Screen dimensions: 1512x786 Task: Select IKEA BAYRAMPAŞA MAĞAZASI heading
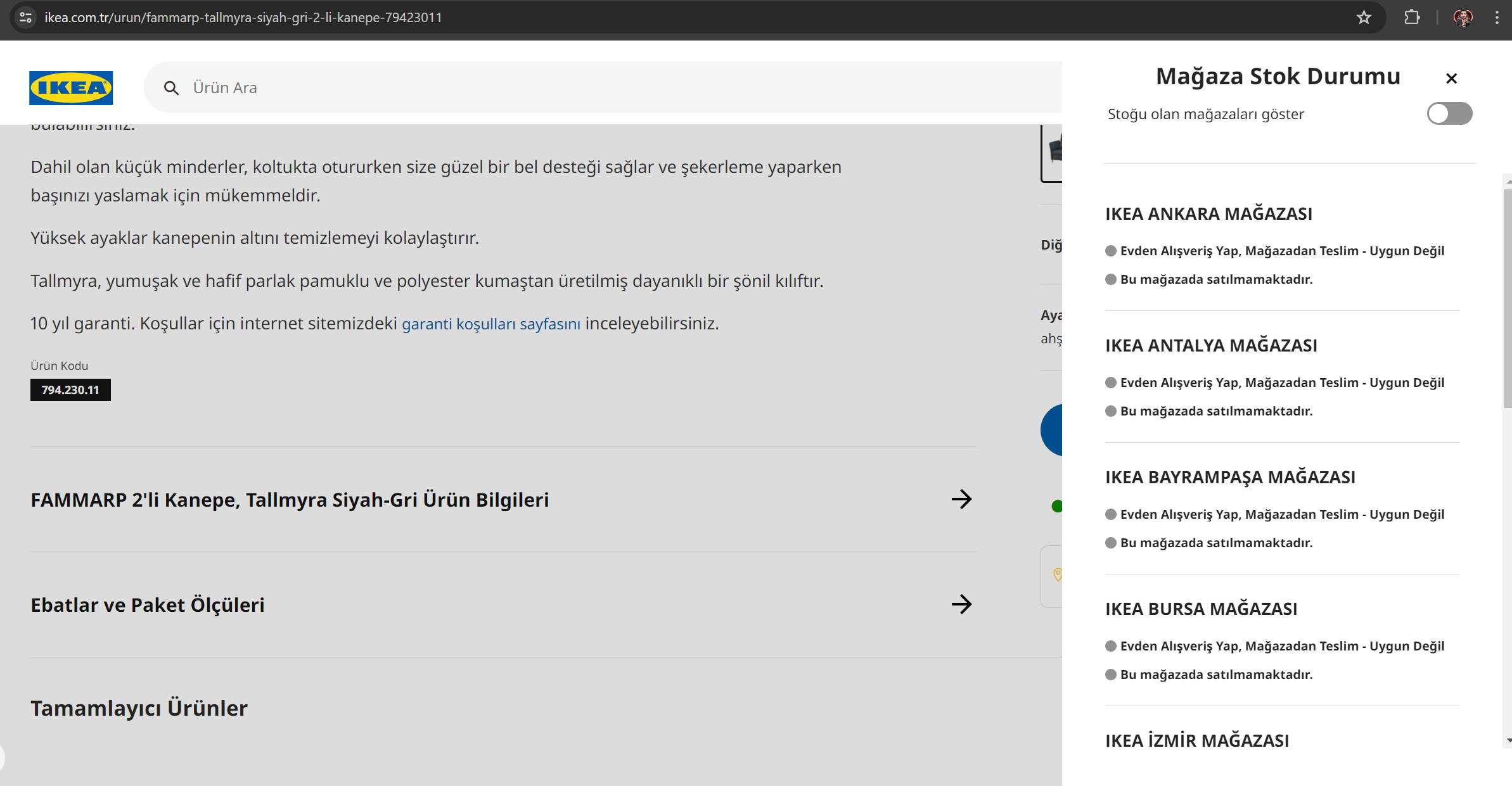(1230, 478)
